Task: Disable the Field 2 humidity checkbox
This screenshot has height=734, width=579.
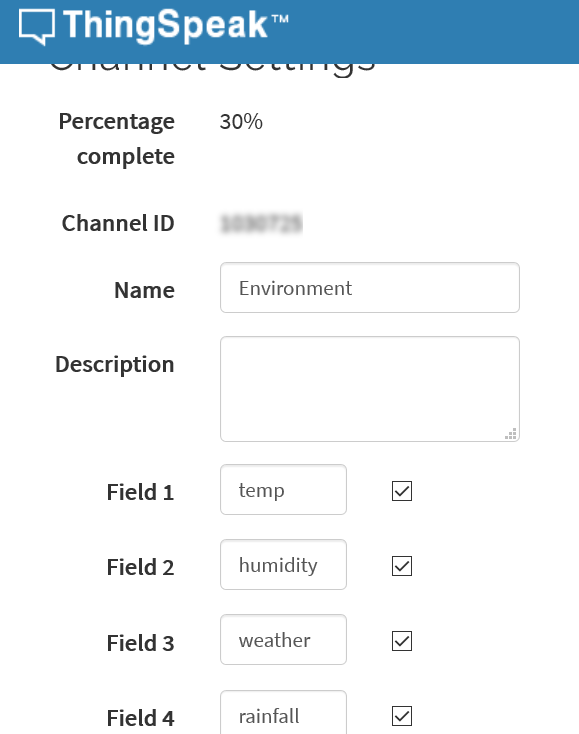Action: pyautogui.click(x=402, y=566)
